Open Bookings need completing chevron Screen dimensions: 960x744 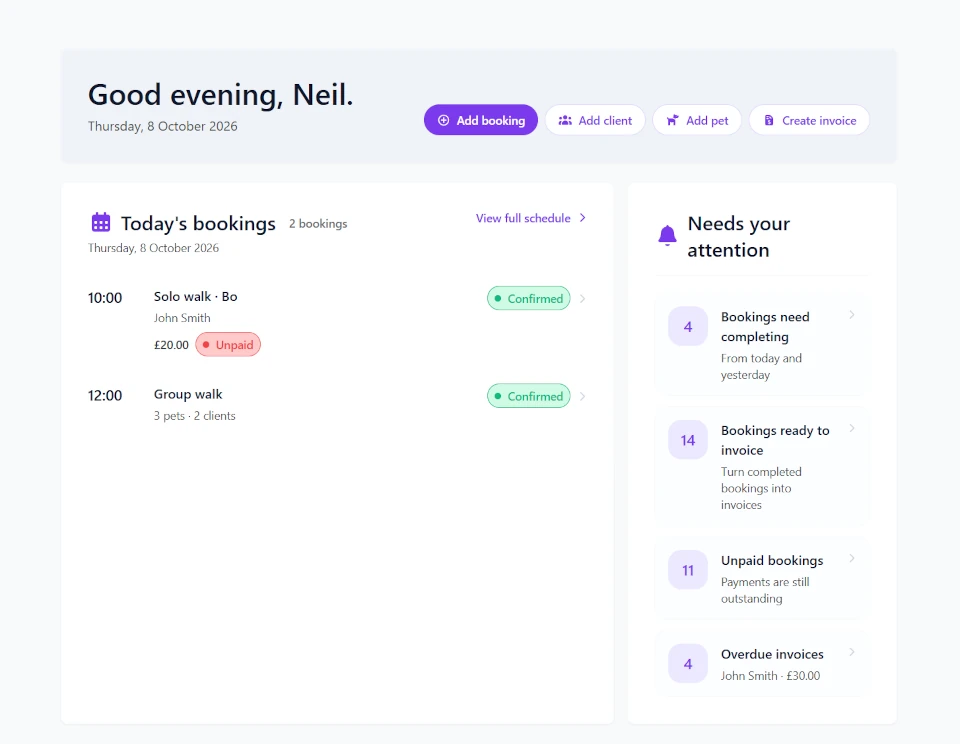pos(852,315)
